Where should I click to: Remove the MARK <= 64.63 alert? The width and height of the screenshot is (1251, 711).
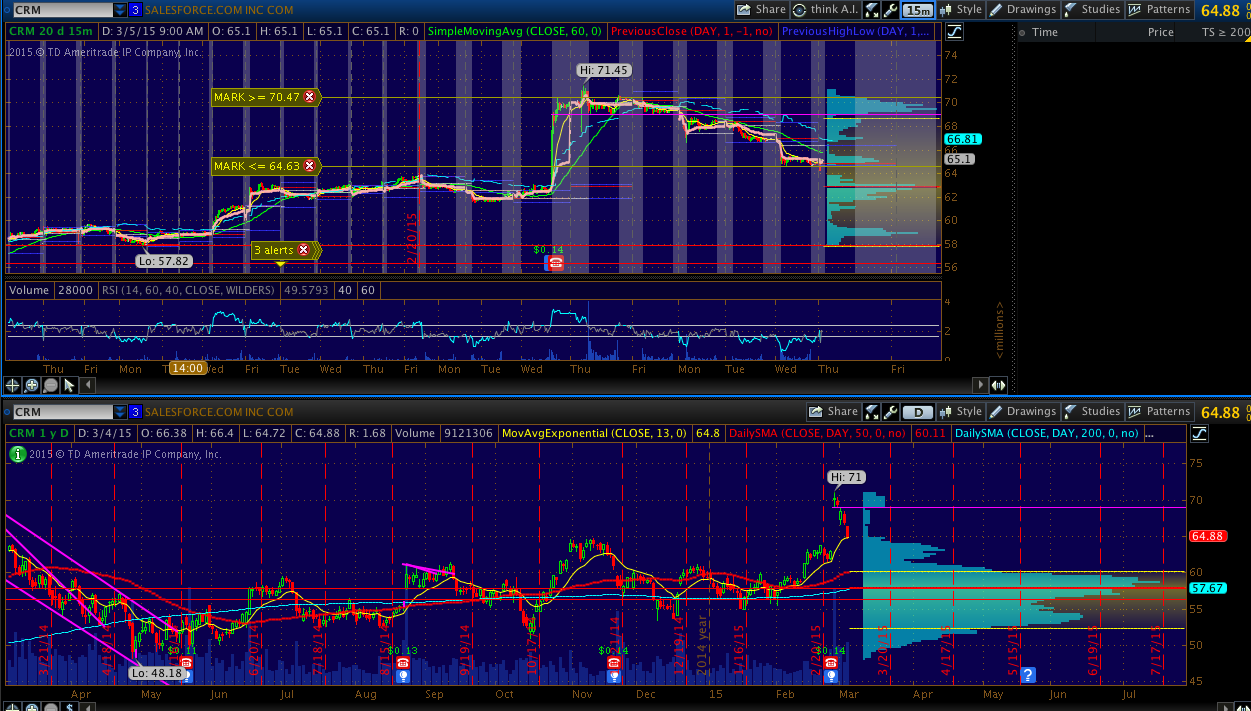309,166
